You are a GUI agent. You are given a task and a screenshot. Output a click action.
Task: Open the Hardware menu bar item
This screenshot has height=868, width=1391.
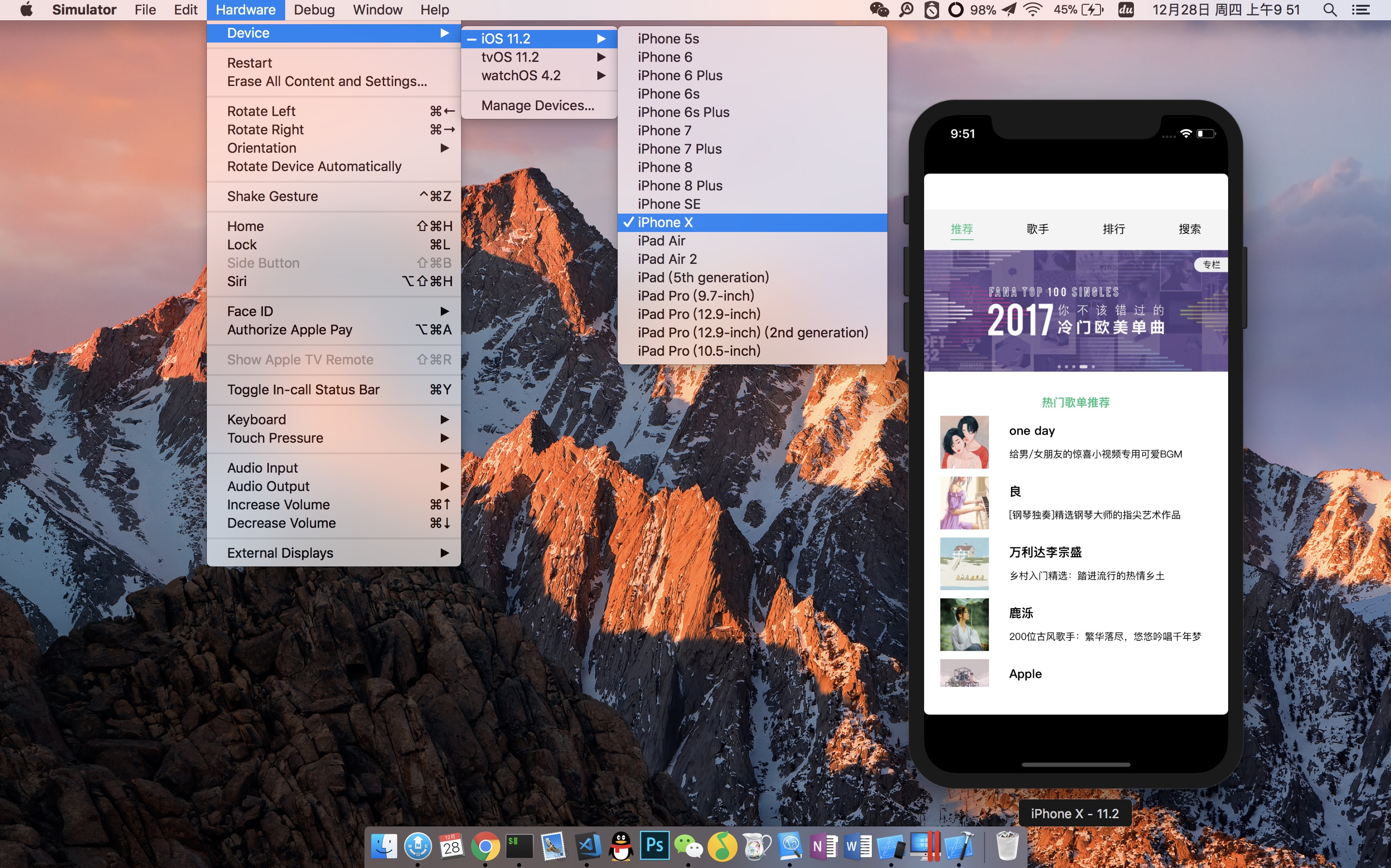click(246, 10)
